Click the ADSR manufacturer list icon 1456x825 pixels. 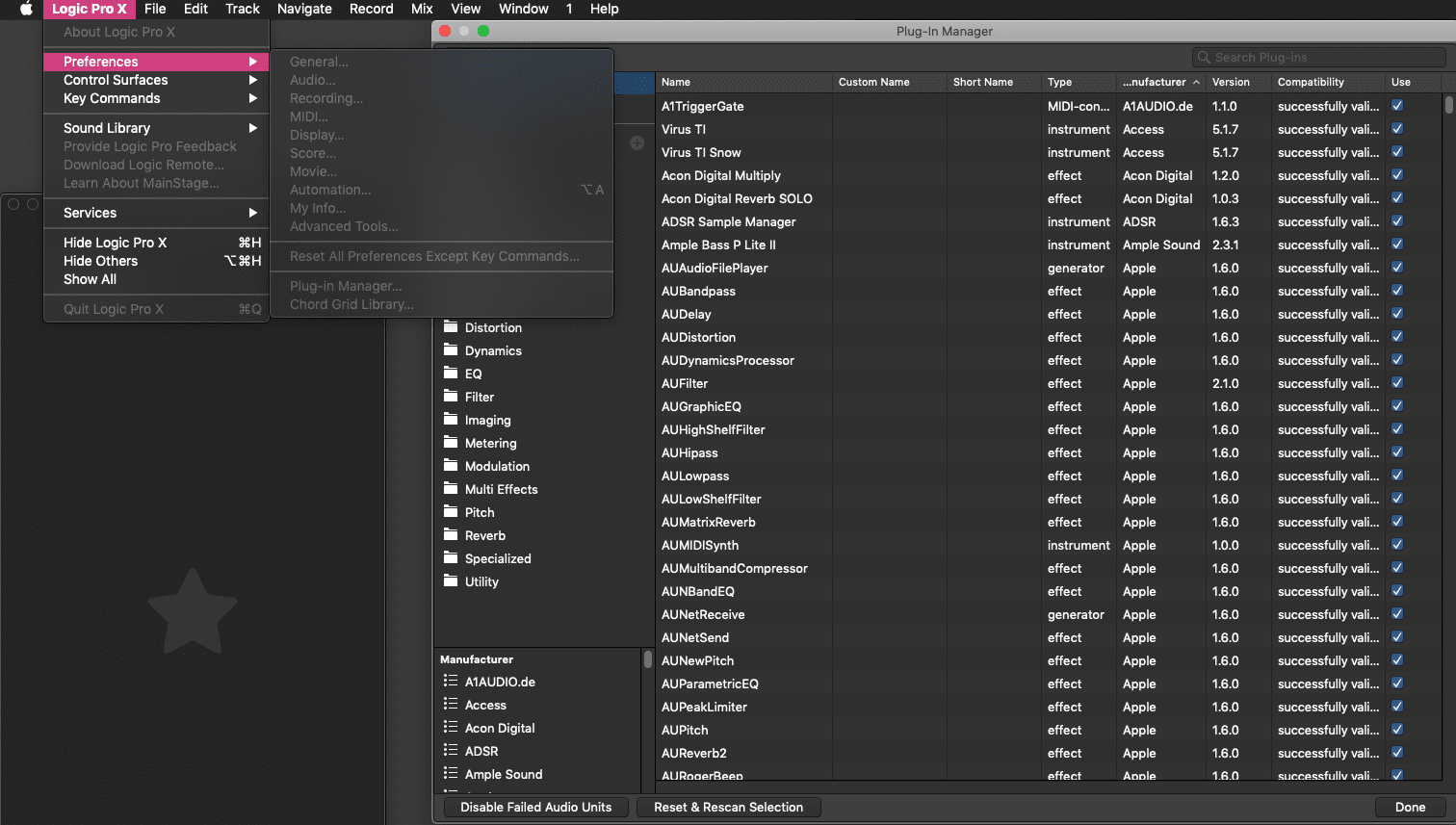click(451, 751)
